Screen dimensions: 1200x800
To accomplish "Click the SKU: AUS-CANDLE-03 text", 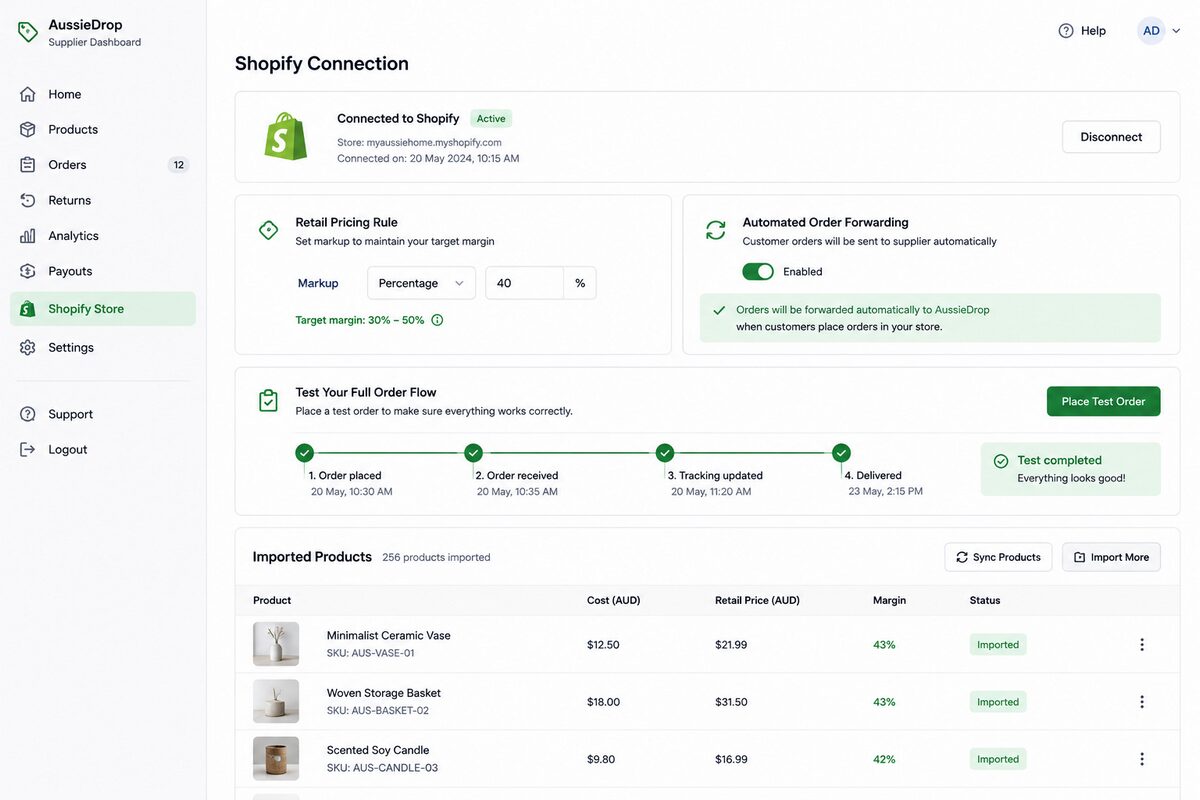I will pos(382,768).
